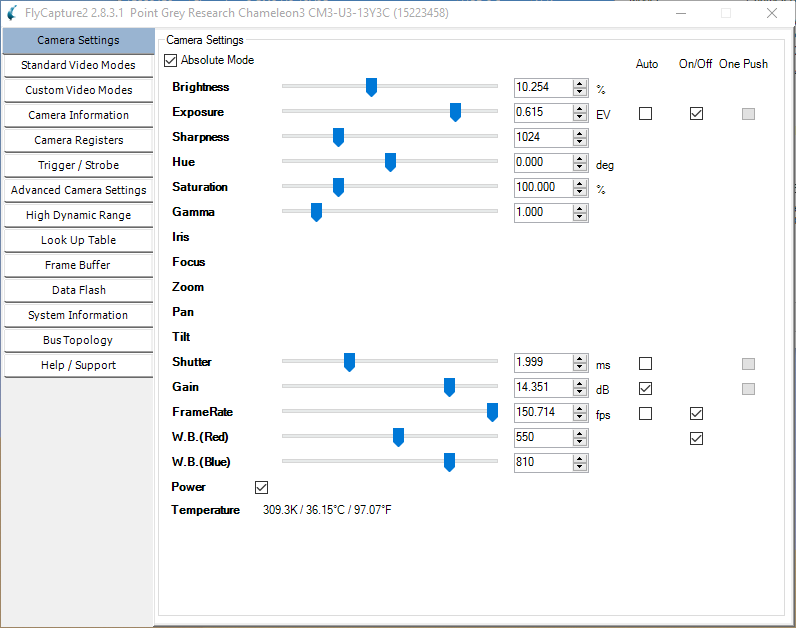Decrease Exposure value with spinner down arrow
The height and width of the screenshot is (628, 796).
[x=579, y=117]
